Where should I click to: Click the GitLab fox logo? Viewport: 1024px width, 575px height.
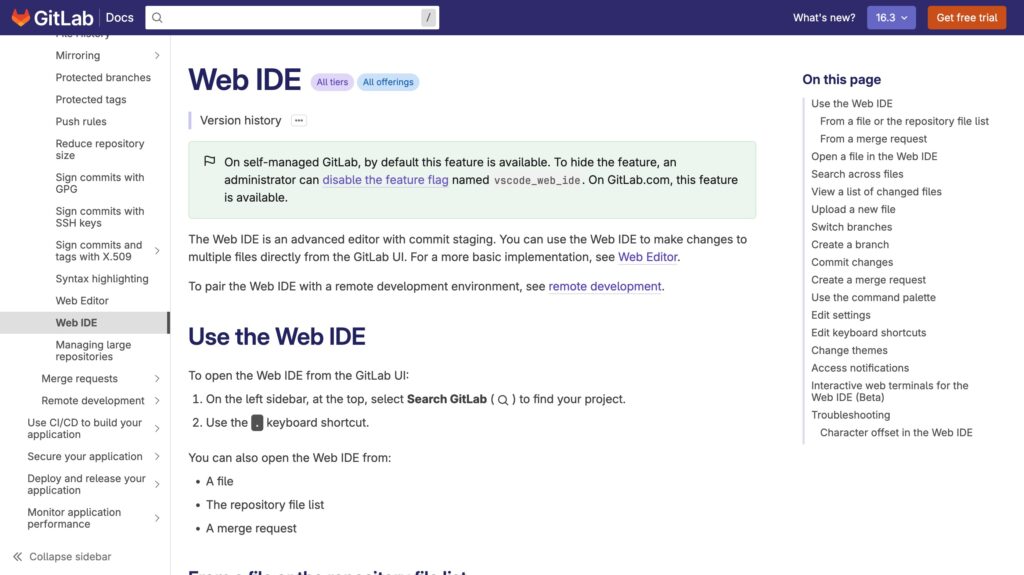20,17
